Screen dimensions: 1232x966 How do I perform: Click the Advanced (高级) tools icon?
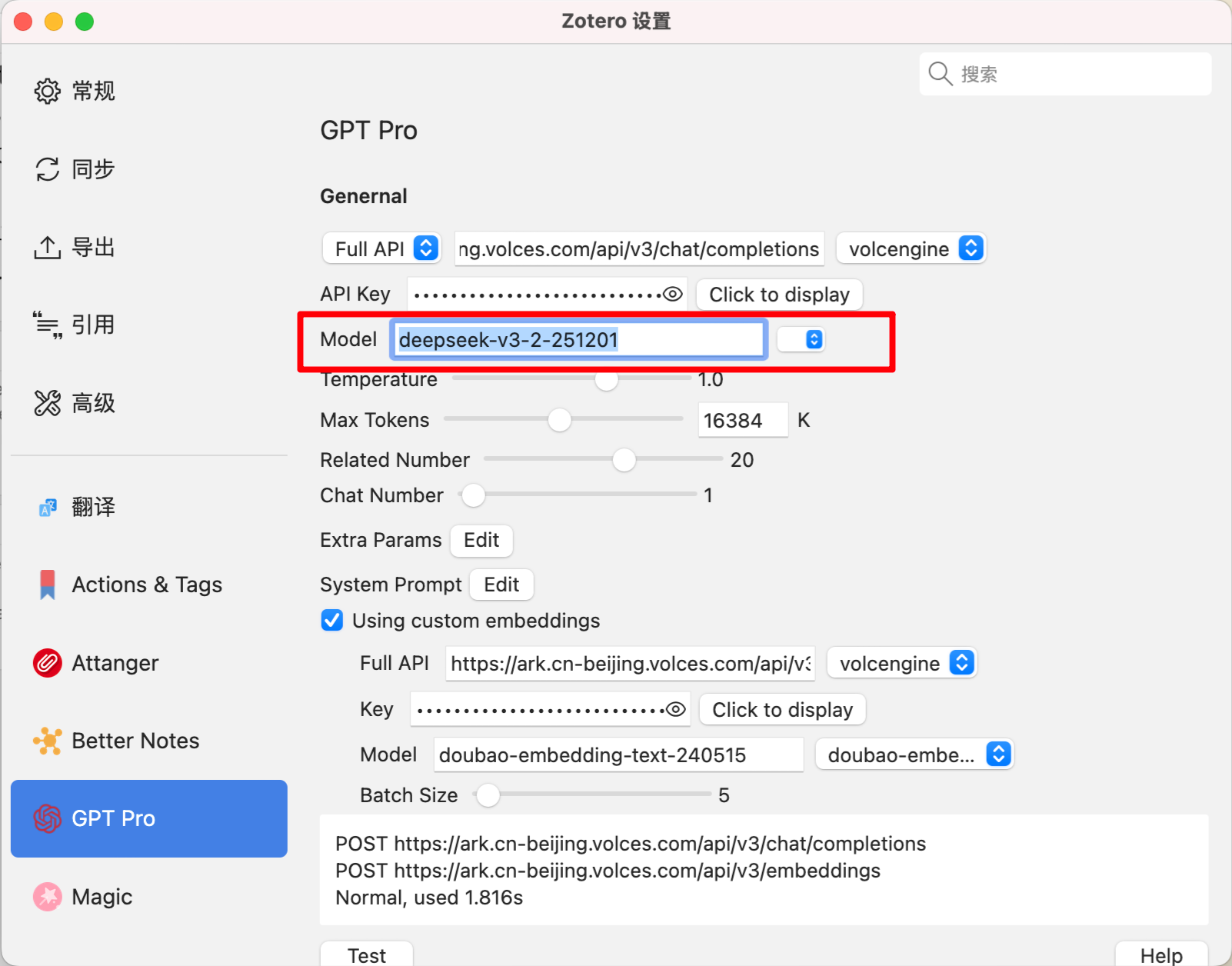pyautogui.click(x=47, y=403)
